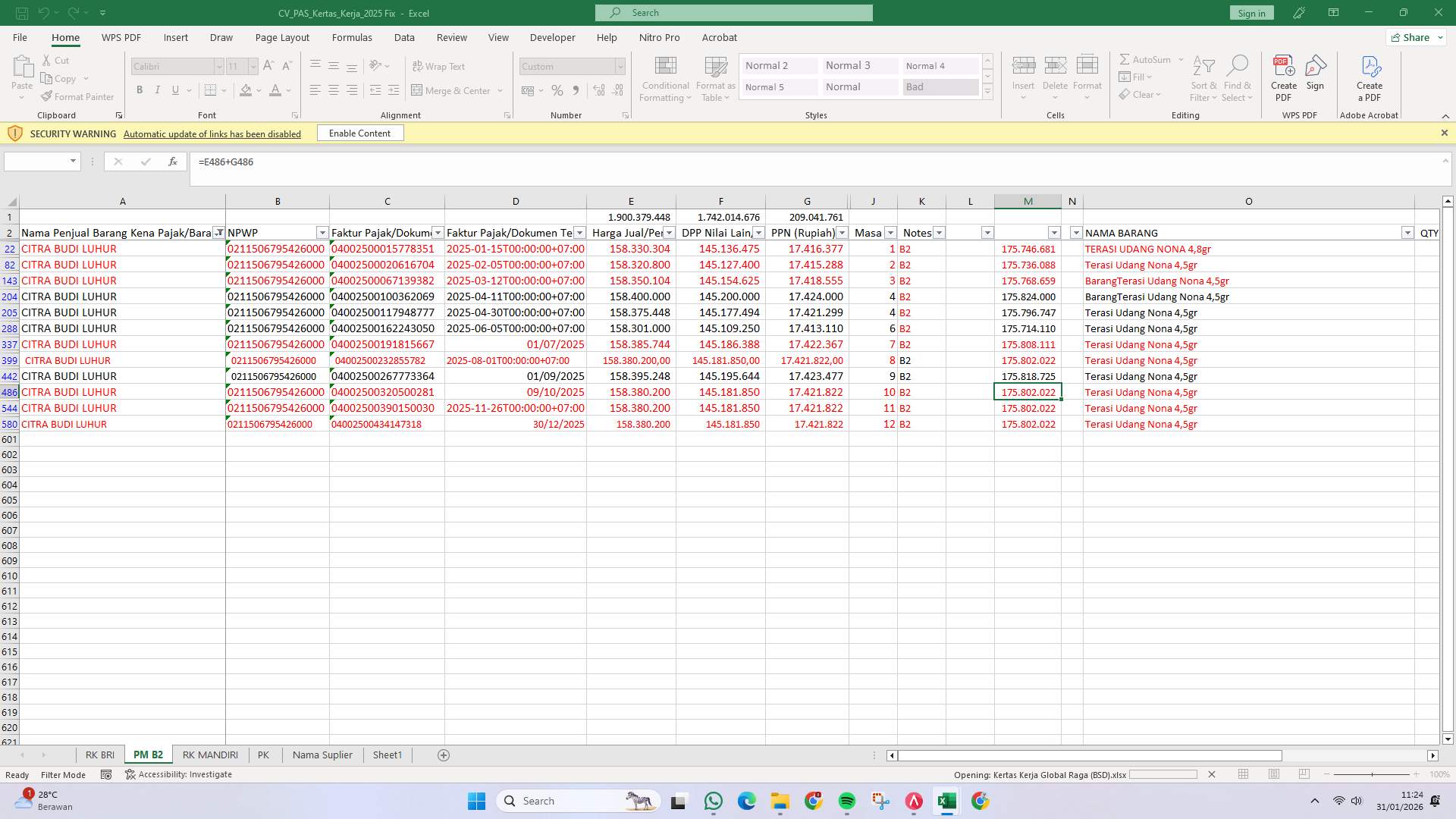Screen dimensions: 1456x819
Task: Open Sort & Filter options
Action: click(x=1204, y=78)
